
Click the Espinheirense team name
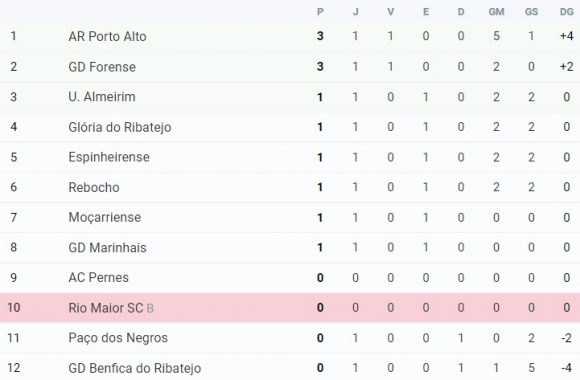coord(109,157)
